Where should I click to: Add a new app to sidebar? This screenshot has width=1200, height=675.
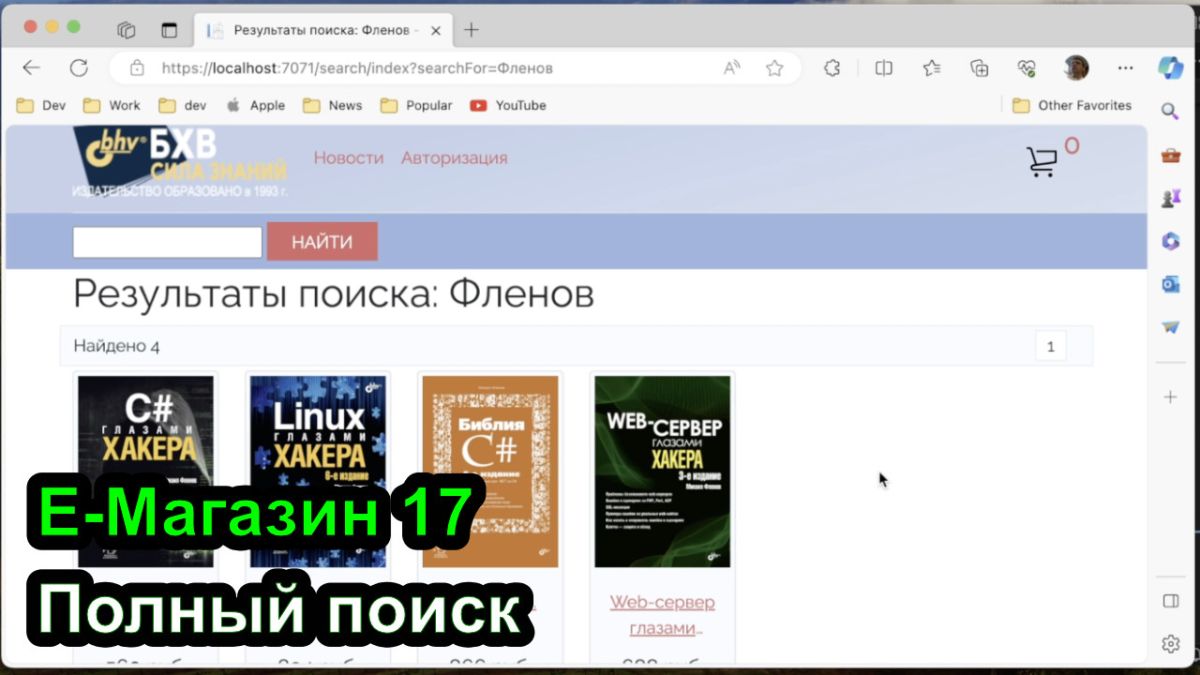(1170, 397)
